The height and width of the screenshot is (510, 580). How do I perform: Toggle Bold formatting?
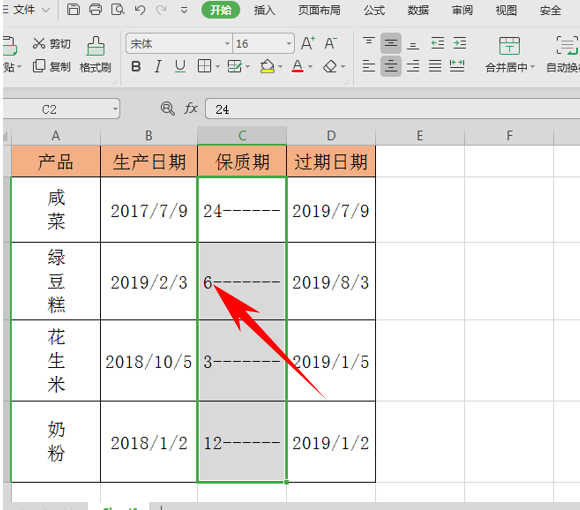(x=136, y=67)
